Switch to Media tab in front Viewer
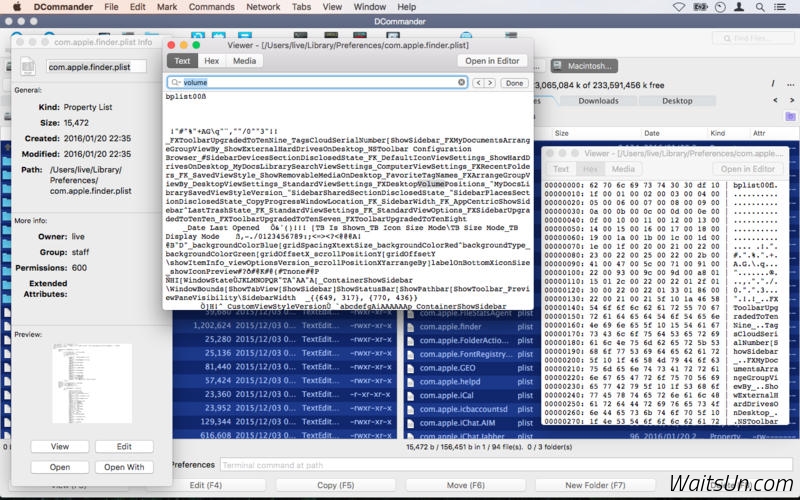This screenshot has height=500, width=800. [244, 61]
